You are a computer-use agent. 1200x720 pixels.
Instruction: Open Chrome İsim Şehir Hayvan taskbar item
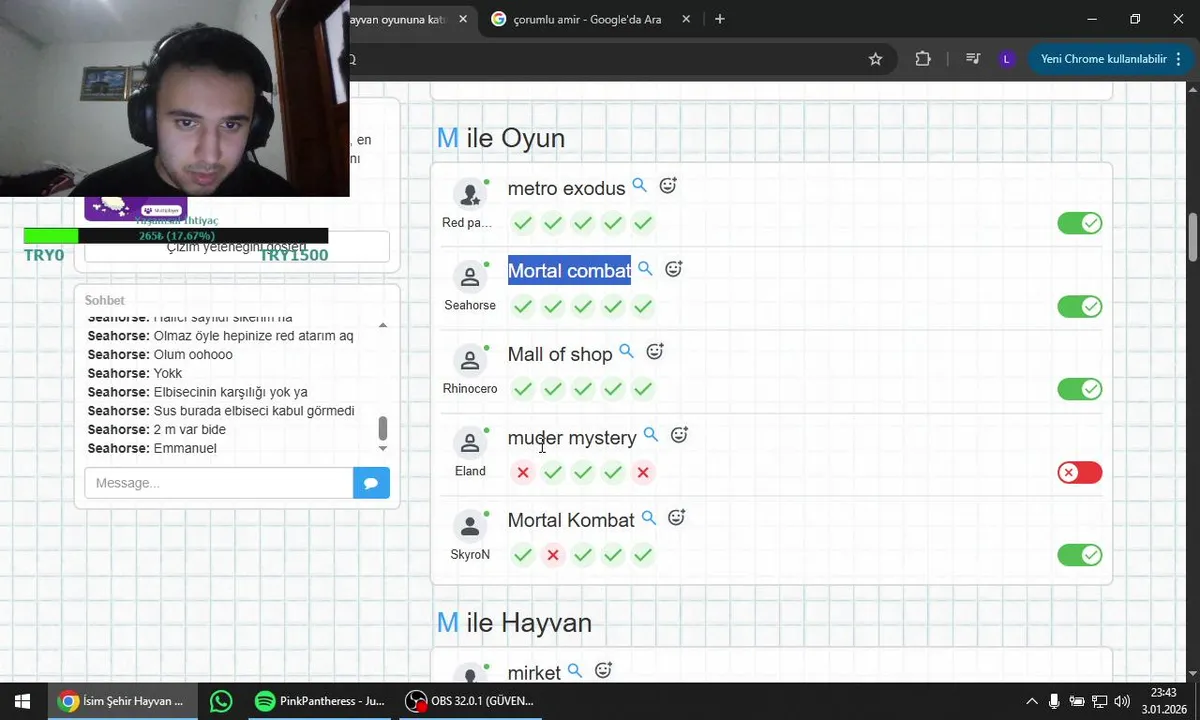122,701
